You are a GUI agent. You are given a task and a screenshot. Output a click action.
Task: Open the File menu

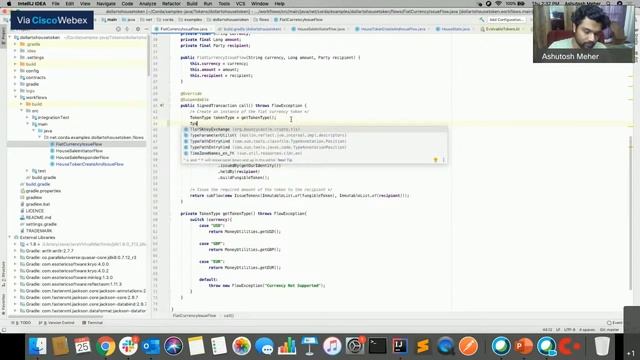click(56, 4)
